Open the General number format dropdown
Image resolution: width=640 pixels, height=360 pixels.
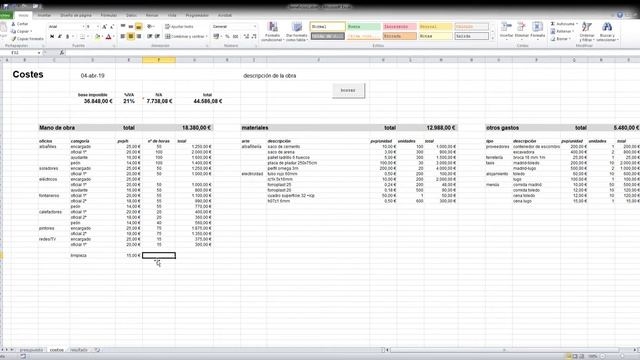click(255, 27)
